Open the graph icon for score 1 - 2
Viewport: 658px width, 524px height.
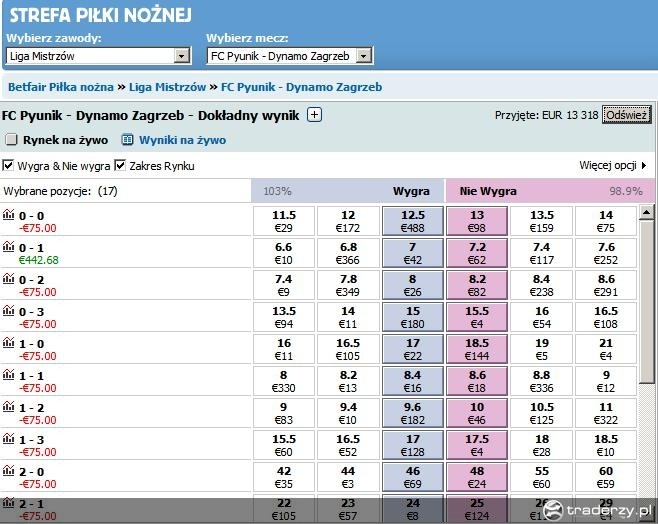click(8, 406)
